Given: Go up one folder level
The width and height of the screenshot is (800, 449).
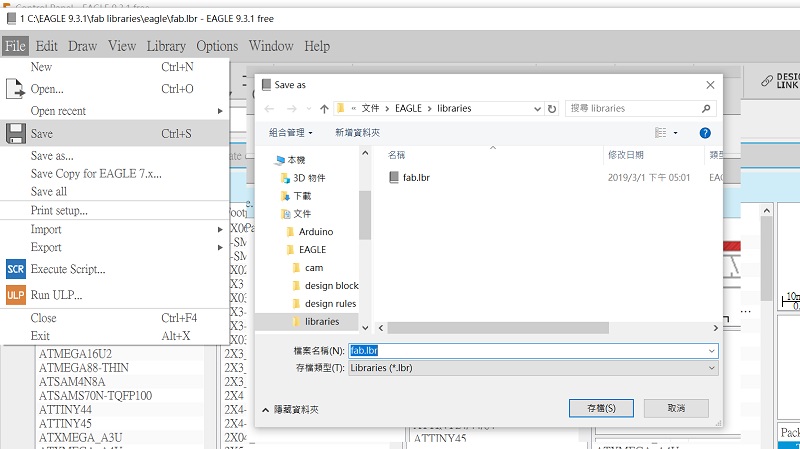Looking at the screenshot, I should (x=324, y=109).
